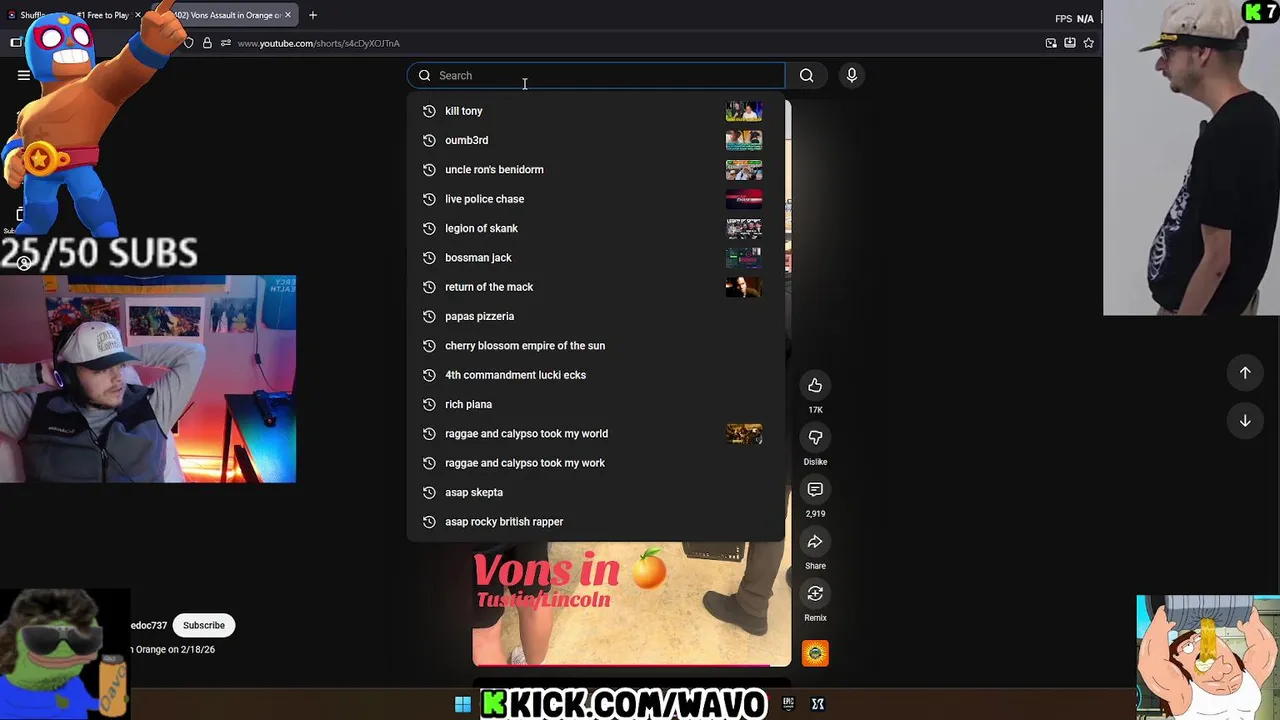Click the YouTube search magnifier button
Viewport: 1280px width, 720px height.
pos(806,75)
